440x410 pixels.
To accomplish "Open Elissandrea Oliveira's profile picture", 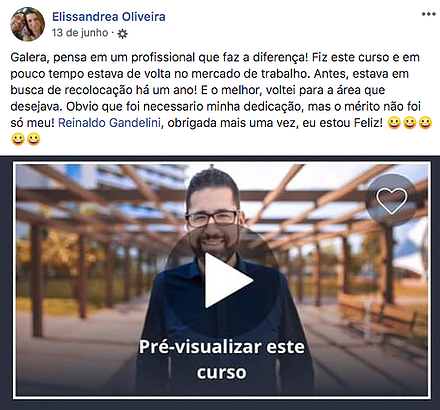I will [28, 24].
